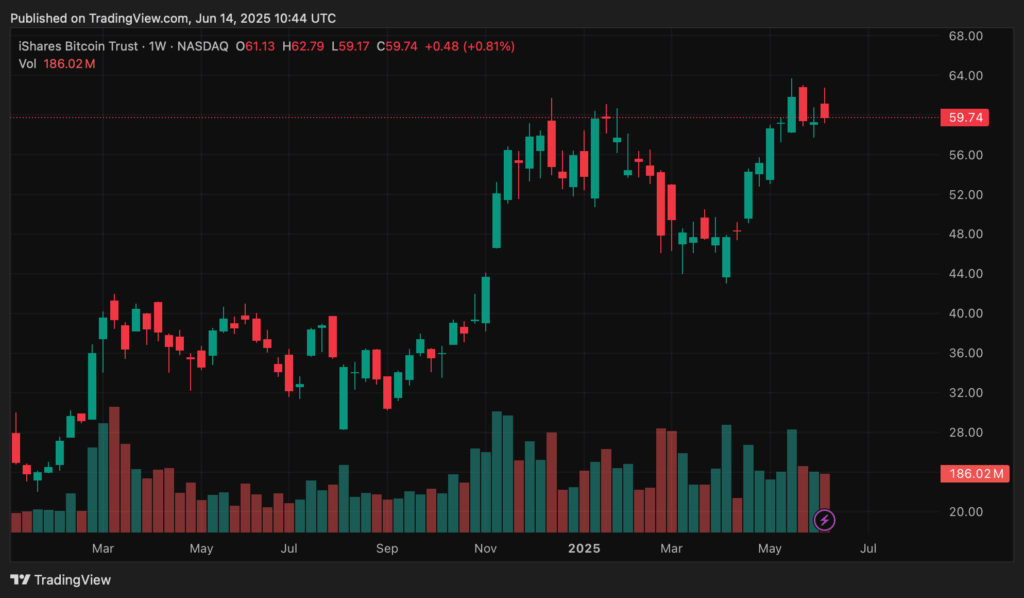Viewport: 1024px width, 598px height.
Task: Open the TradingView wordmark link
Action: point(72,580)
